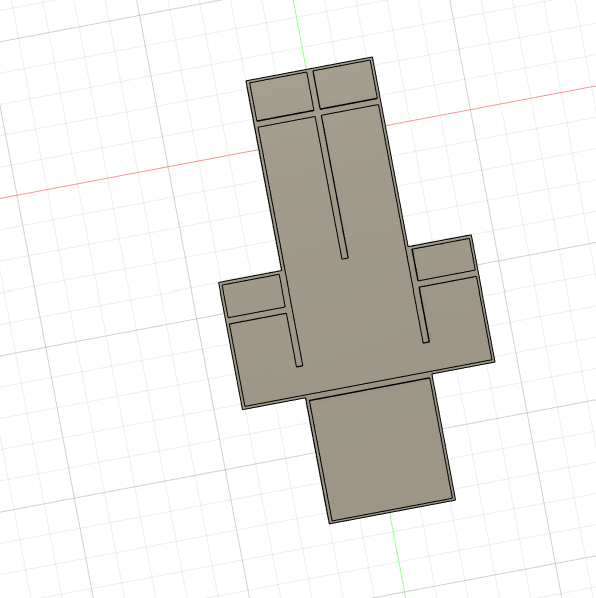Select the large square face at the model's bottom
Viewport: 596px width, 598px height.
[x=381, y=449]
